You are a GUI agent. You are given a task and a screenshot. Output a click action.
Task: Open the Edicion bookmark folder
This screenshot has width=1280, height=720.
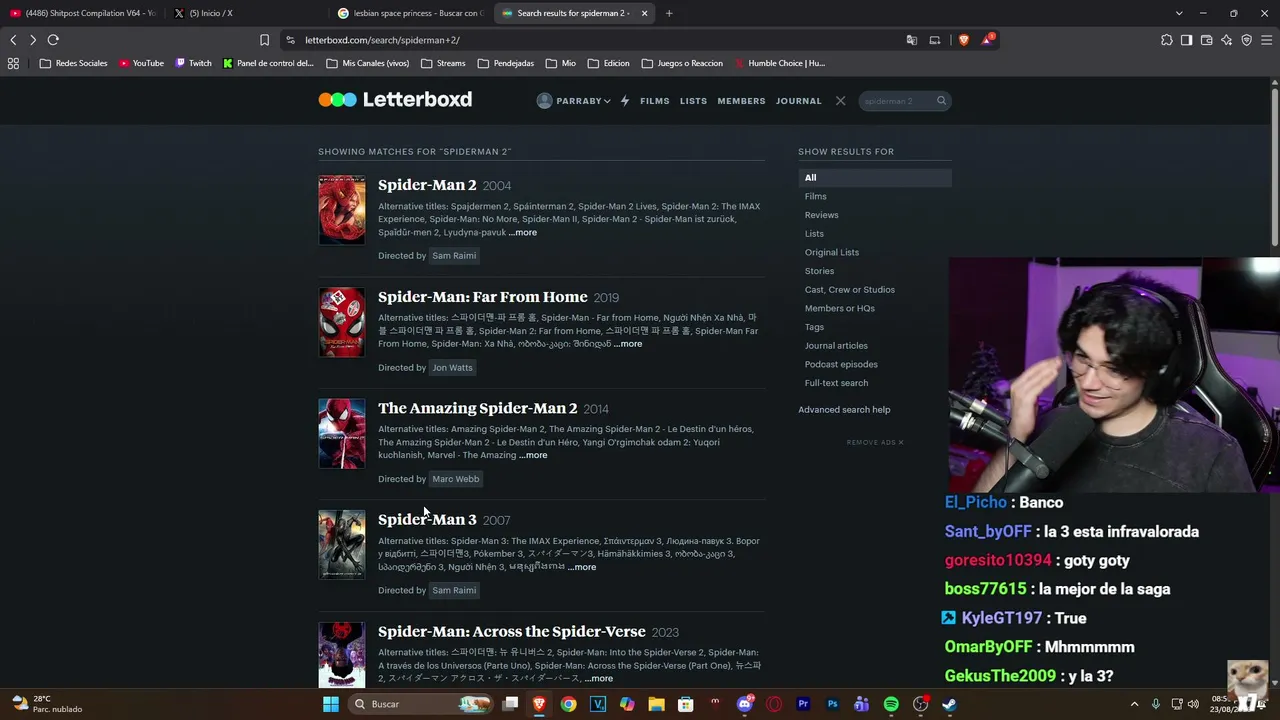(x=609, y=63)
